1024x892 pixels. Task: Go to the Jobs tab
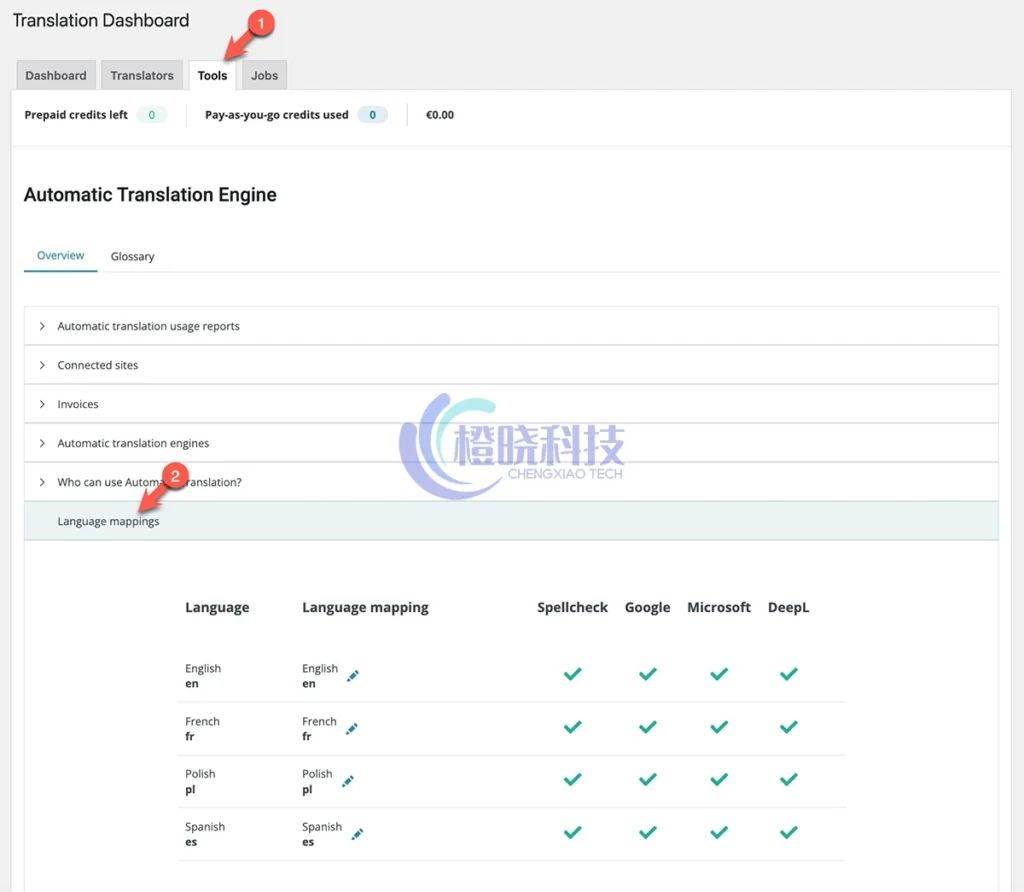tap(264, 76)
